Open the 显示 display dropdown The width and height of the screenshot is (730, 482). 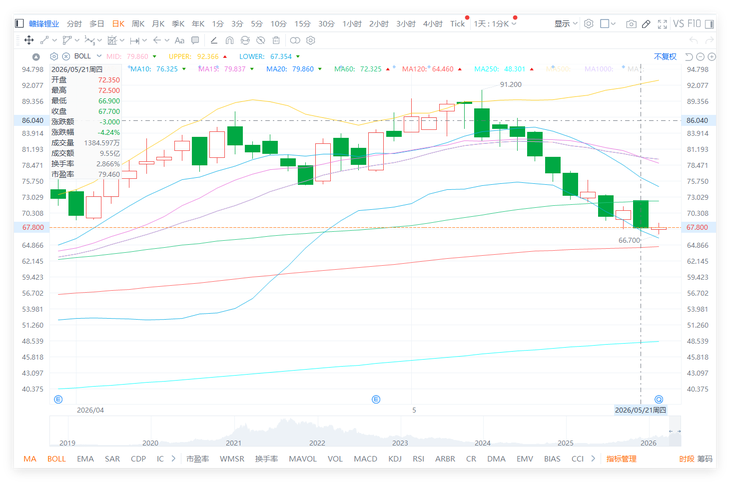click(x=566, y=23)
